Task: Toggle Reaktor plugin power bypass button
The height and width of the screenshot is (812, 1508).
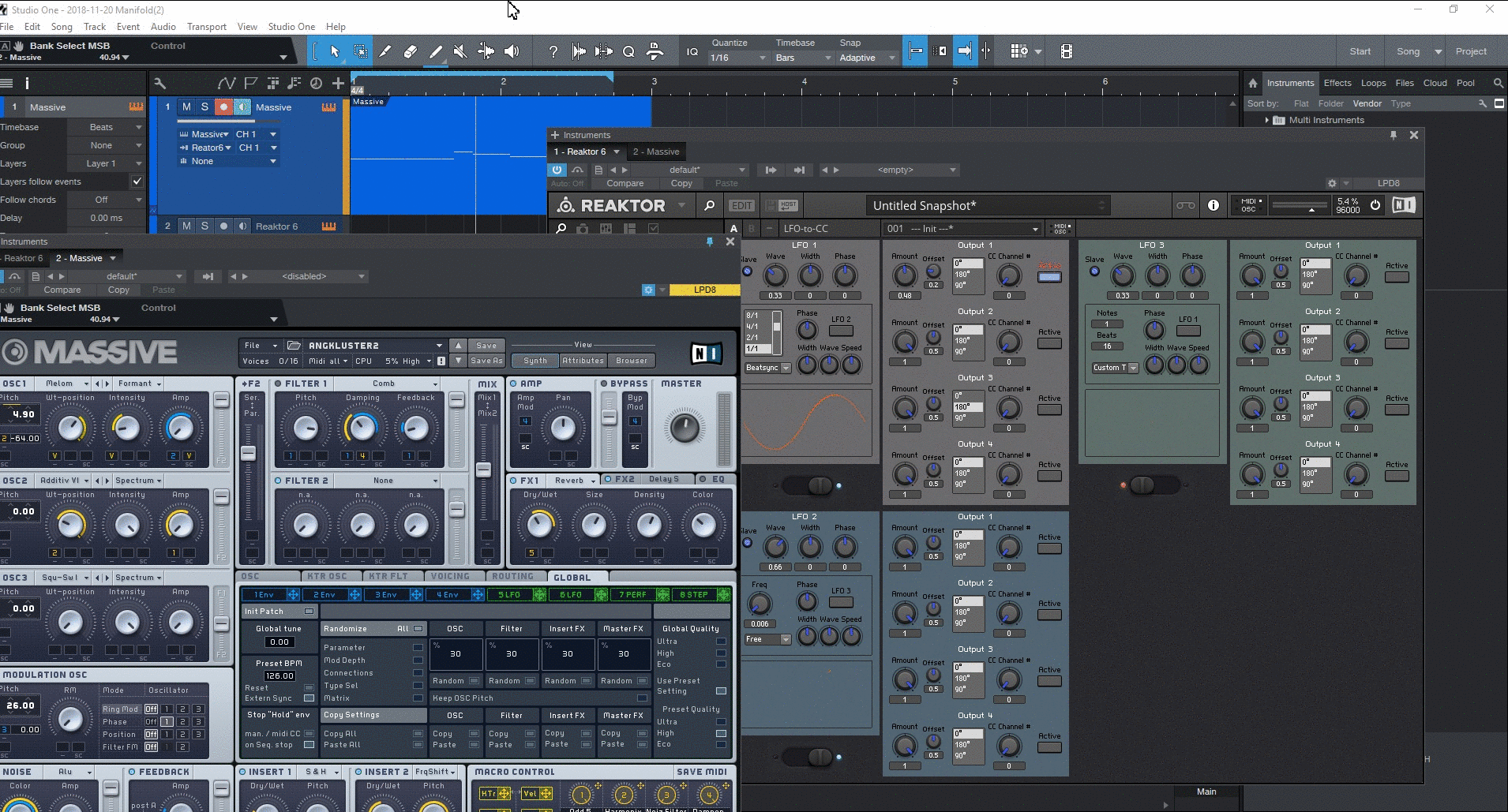Action: [557, 170]
